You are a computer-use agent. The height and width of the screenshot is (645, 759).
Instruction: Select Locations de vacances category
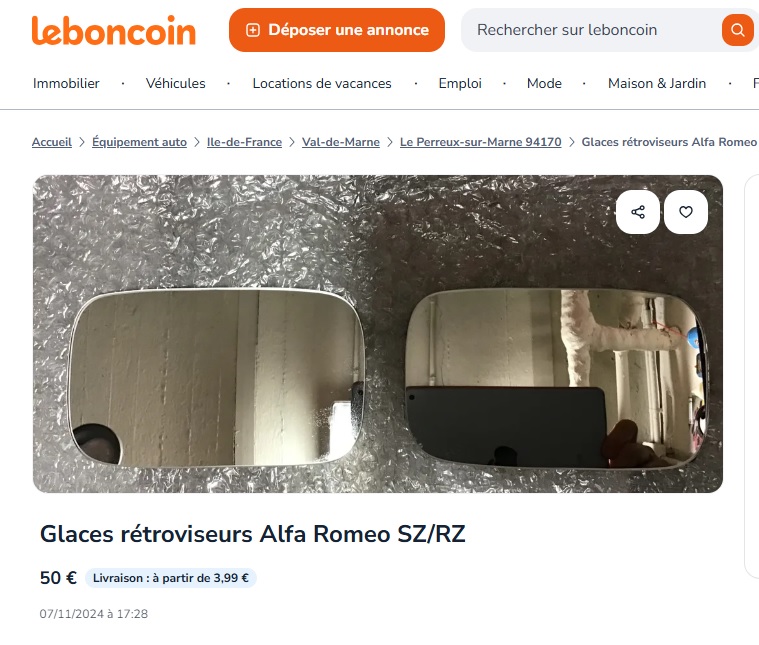pos(322,83)
